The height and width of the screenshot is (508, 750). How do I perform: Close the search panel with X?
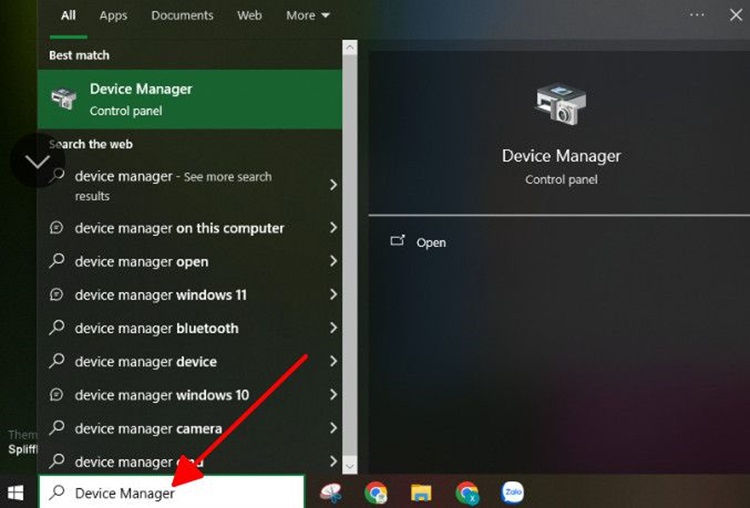736,15
